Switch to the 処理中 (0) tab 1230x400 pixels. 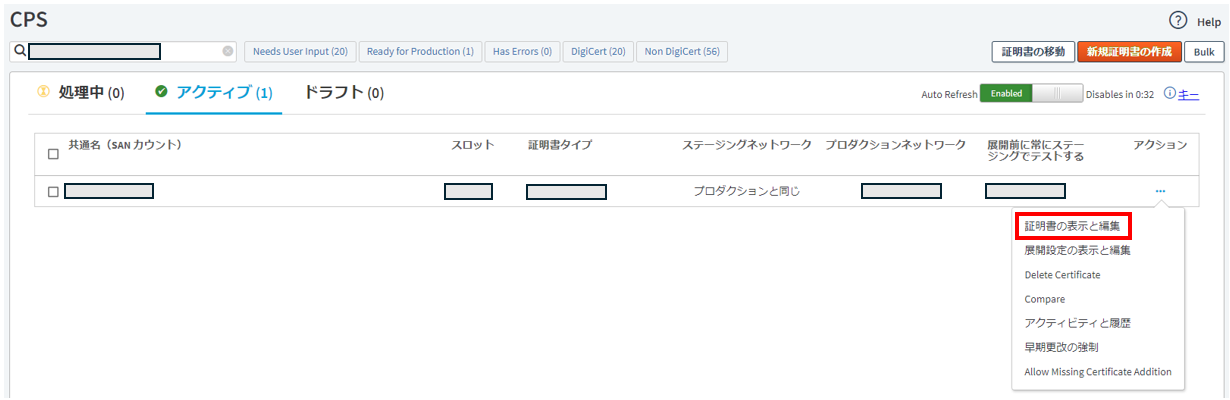coord(81,93)
